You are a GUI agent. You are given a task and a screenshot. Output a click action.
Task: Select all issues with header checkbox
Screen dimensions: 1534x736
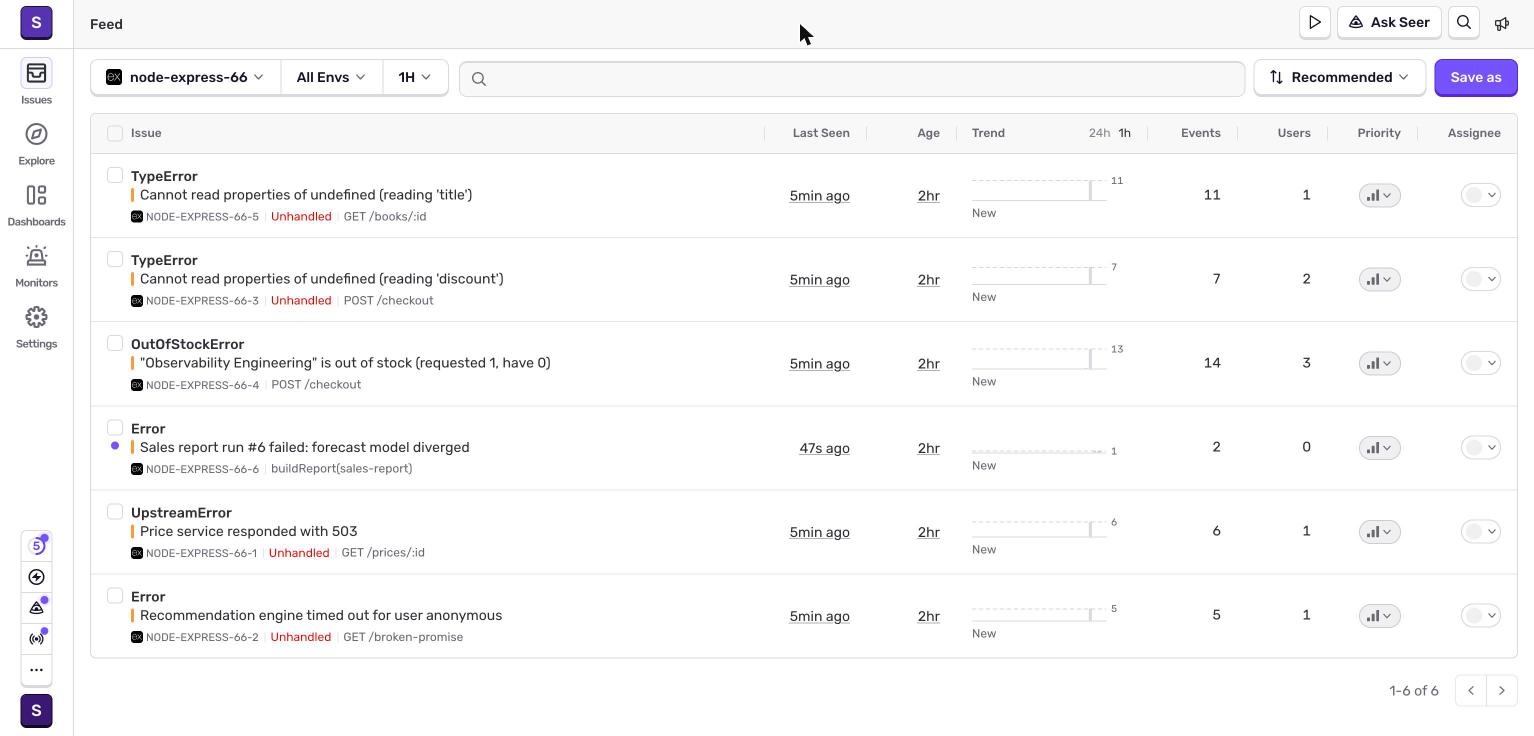(x=115, y=133)
